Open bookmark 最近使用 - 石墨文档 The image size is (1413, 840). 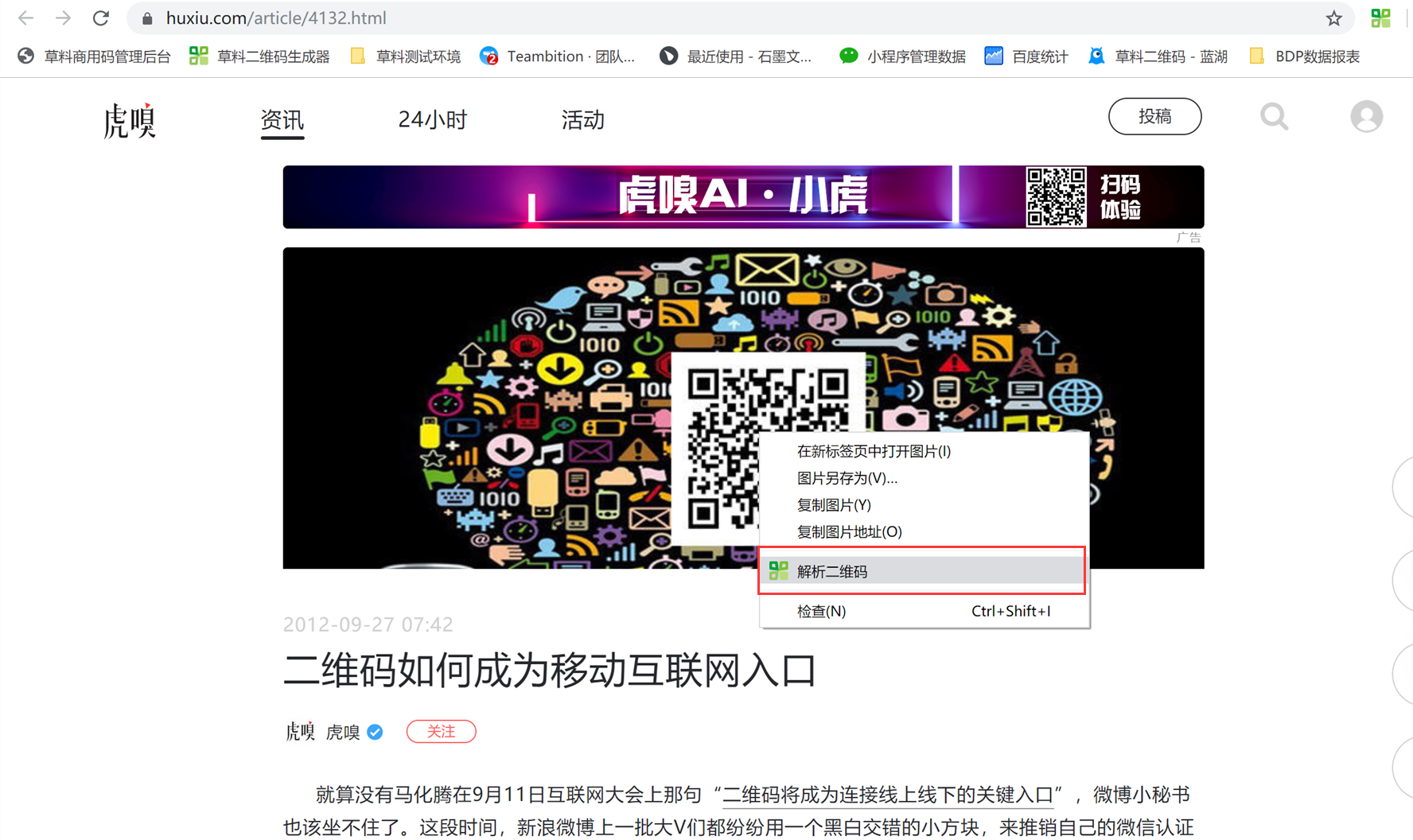tap(736, 56)
